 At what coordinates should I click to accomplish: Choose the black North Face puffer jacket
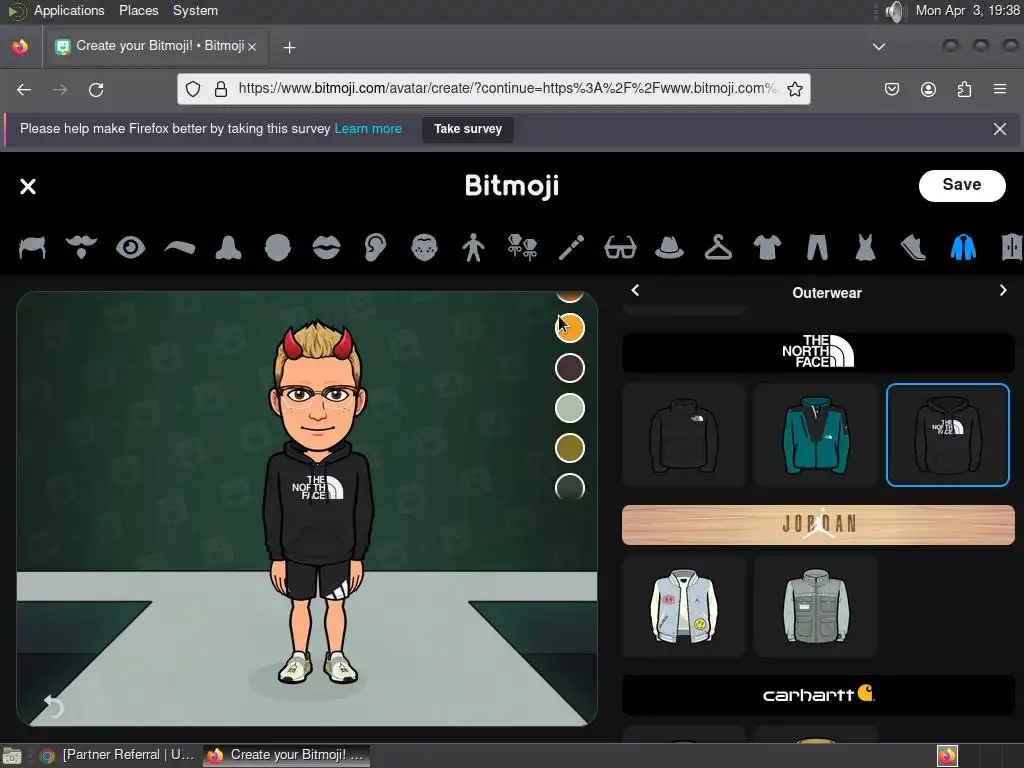[x=684, y=435]
